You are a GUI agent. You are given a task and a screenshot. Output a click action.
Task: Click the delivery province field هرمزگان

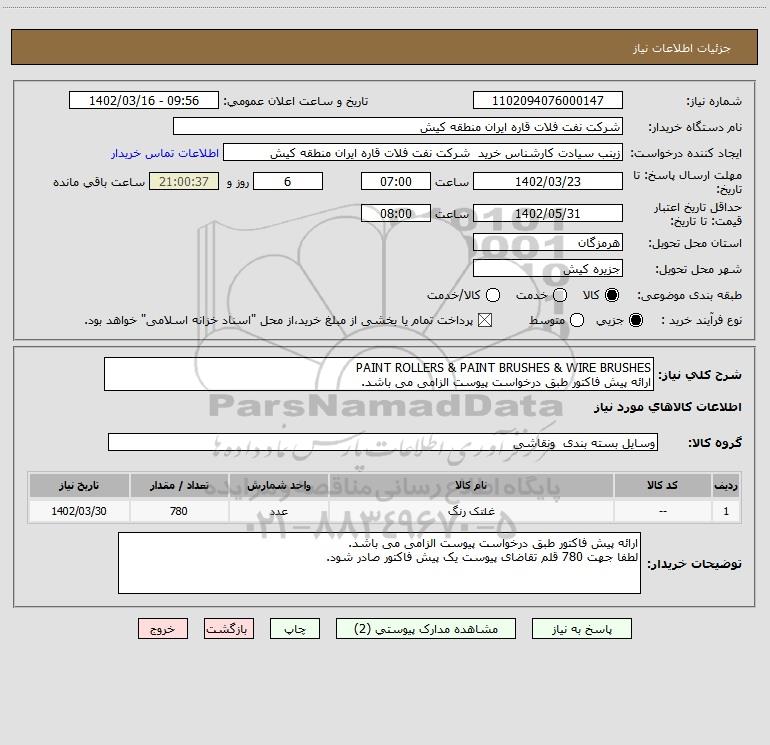tap(548, 243)
